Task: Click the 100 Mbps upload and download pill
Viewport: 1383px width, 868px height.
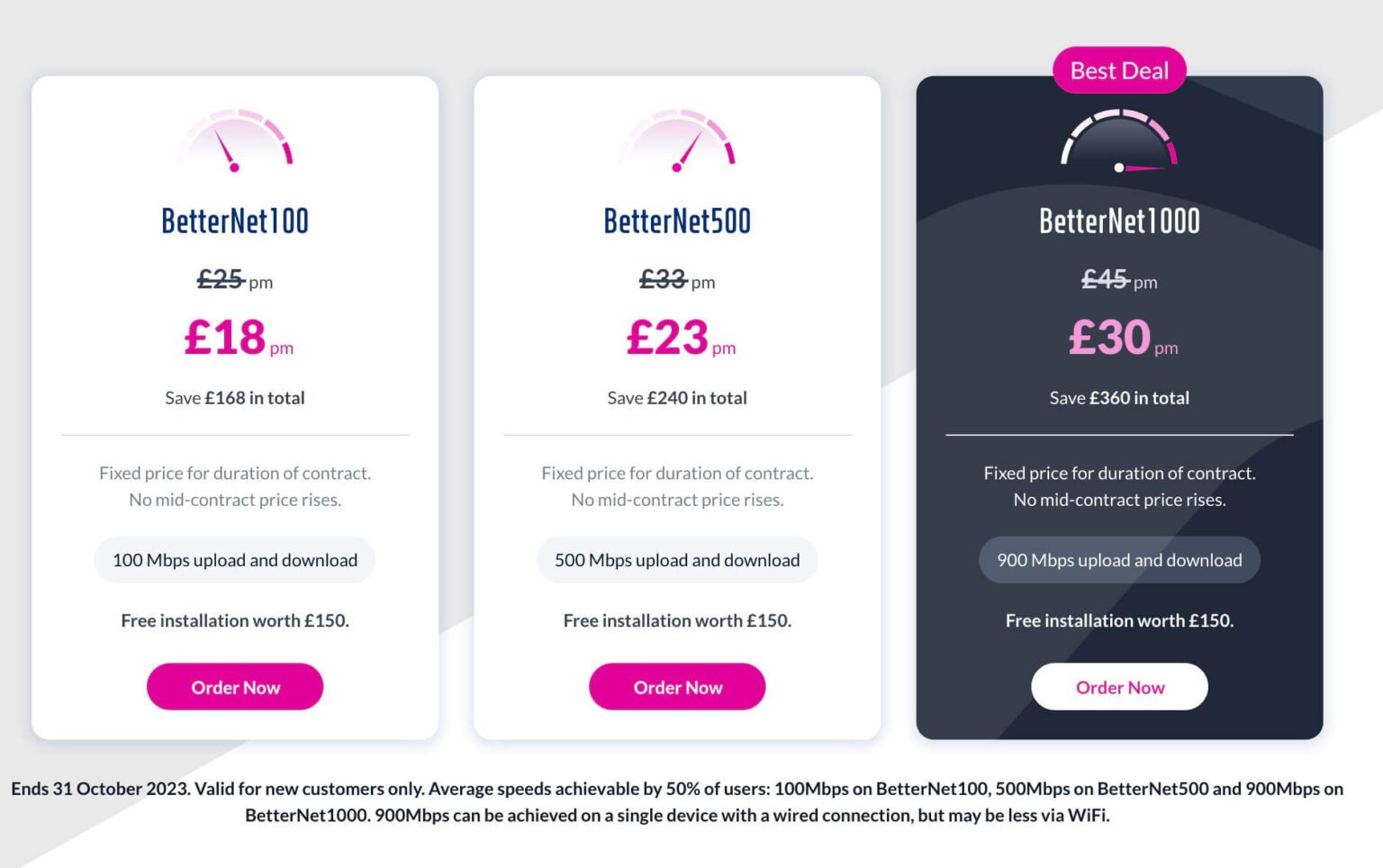Action: [x=235, y=559]
